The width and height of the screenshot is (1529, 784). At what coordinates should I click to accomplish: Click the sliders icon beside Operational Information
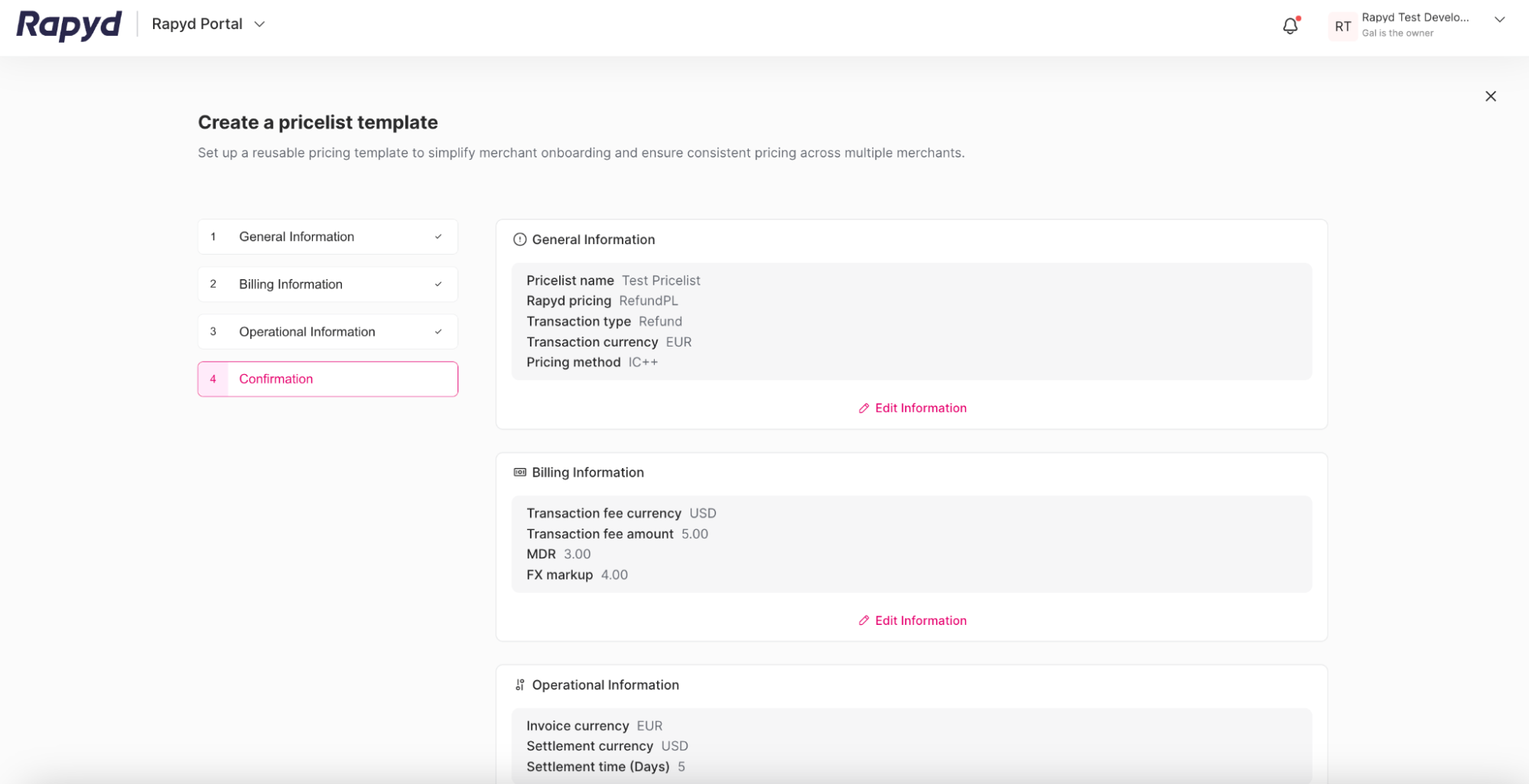pyautogui.click(x=520, y=685)
